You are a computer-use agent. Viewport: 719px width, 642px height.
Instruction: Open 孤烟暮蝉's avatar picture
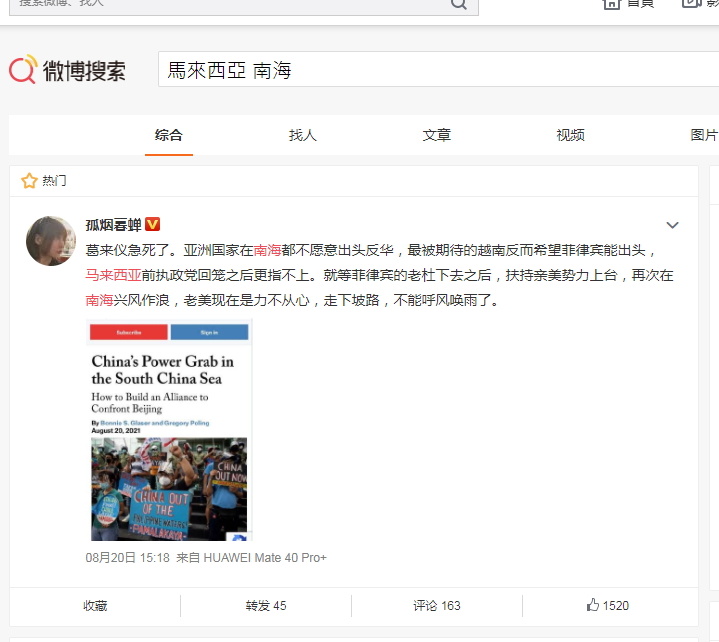tap(51, 241)
